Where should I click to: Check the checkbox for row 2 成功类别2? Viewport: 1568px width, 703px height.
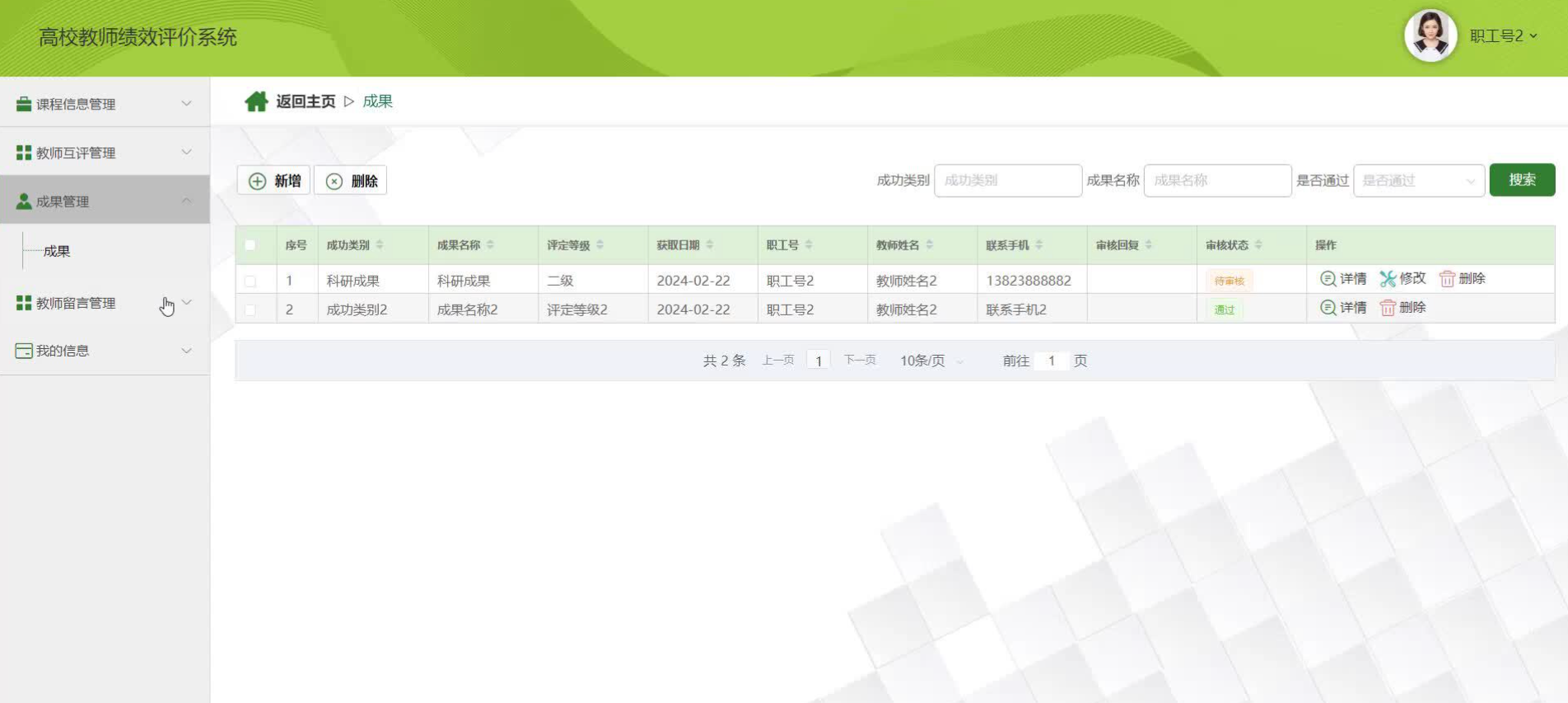point(250,310)
